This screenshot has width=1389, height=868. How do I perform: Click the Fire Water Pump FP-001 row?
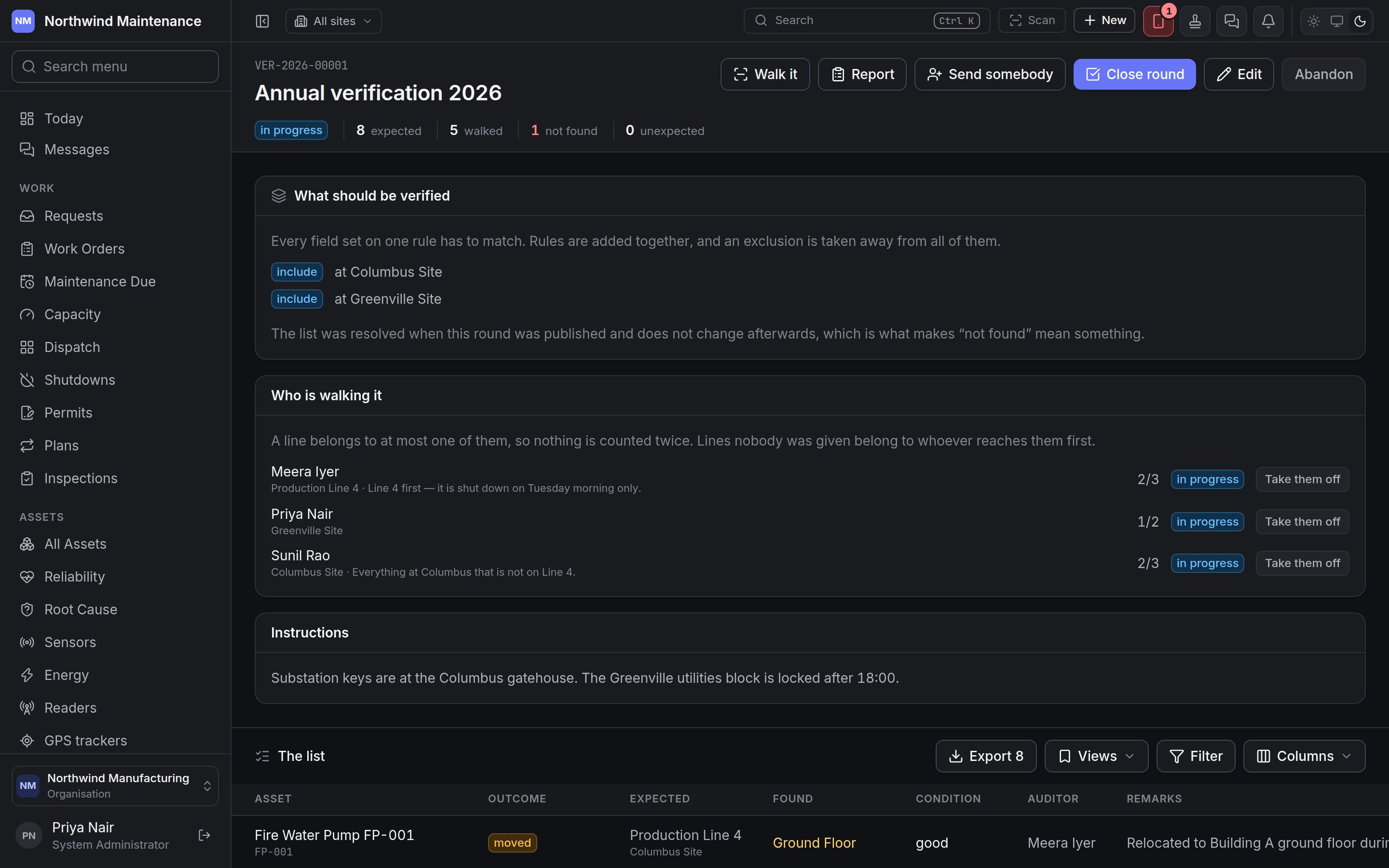(x=810, y=842)
